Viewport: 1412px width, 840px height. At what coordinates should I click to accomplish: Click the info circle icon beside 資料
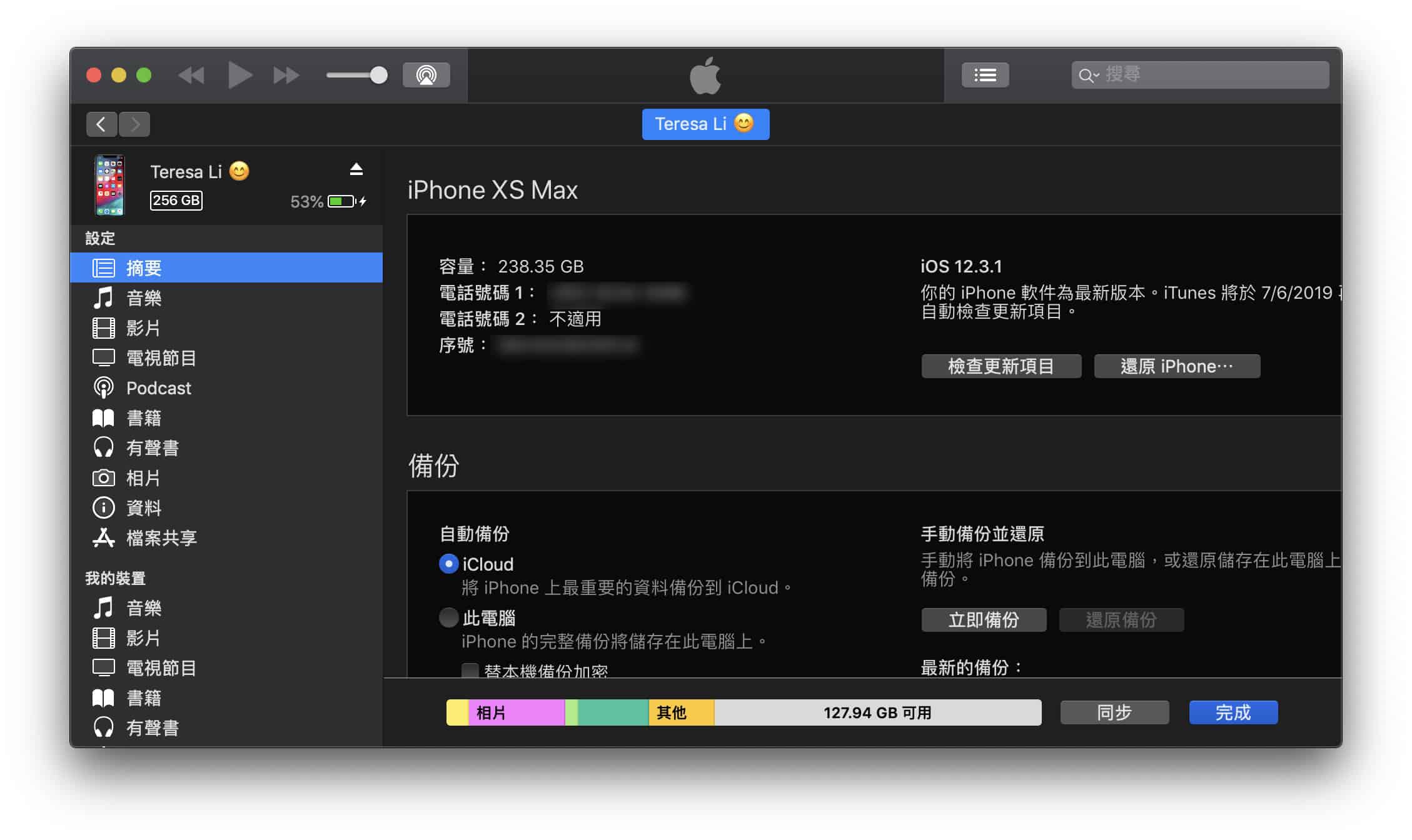pyautogui.click(x=104, y=507)
